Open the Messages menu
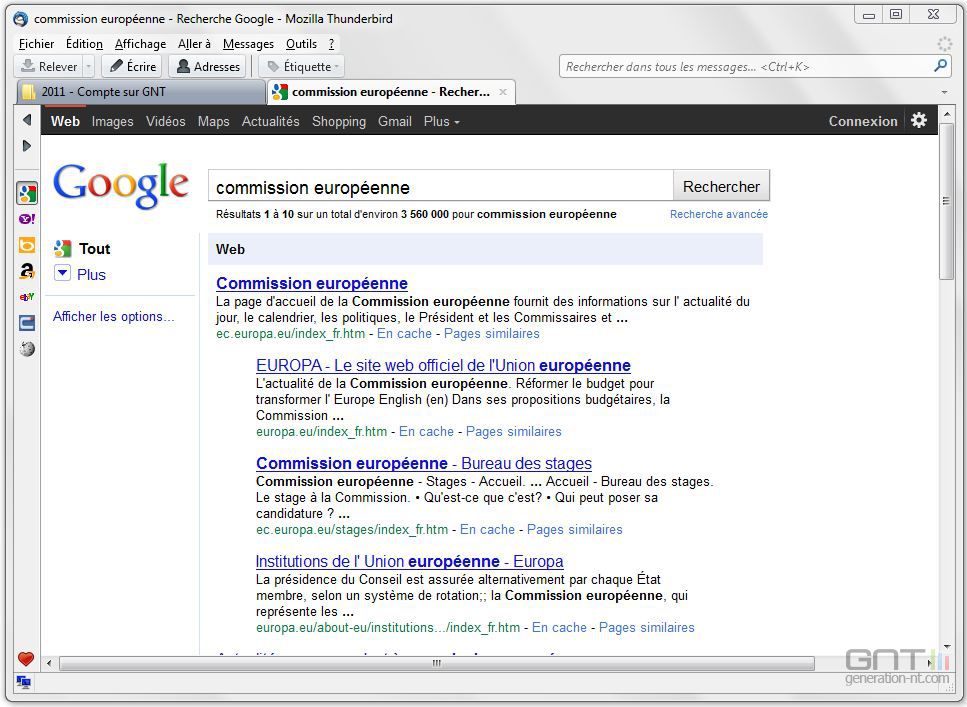Viewport: 967px width, 707px height. coord(248,44)
